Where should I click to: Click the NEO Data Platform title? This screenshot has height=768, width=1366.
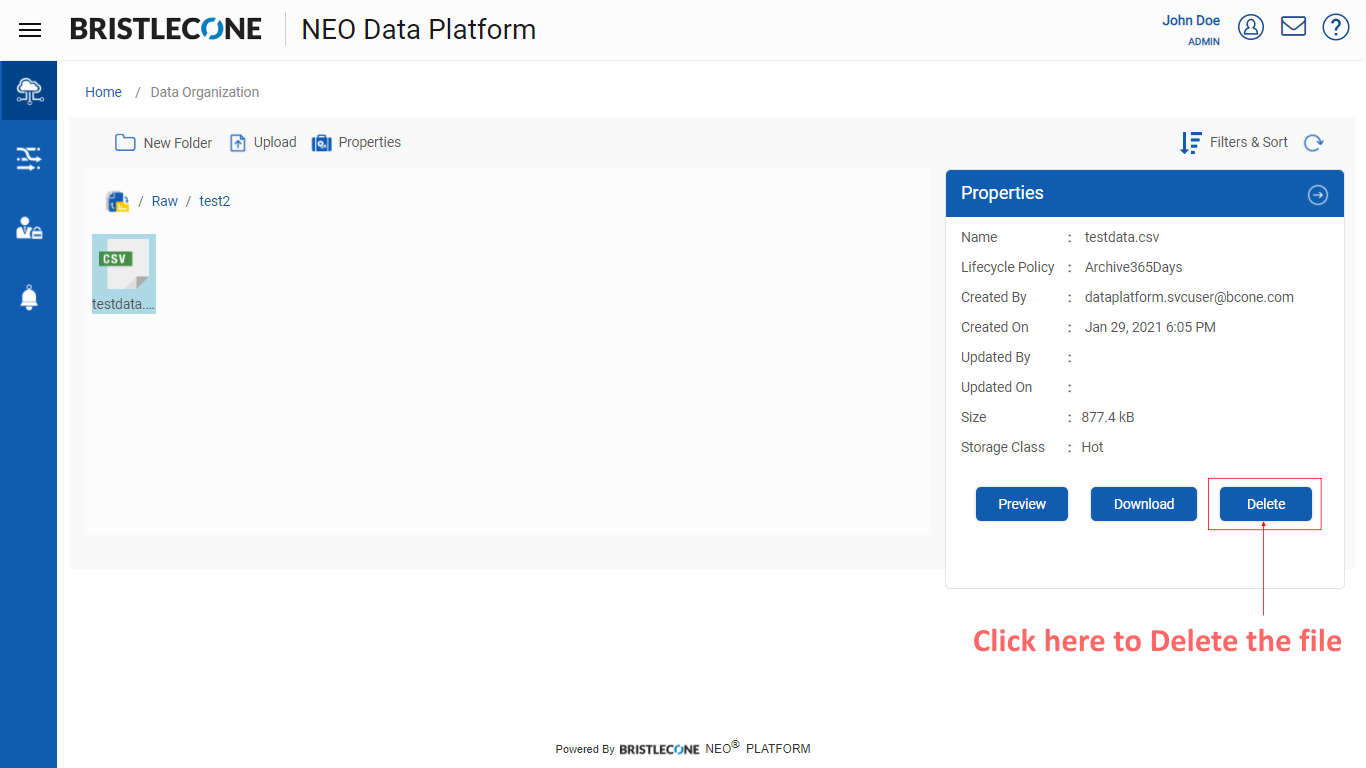419,30
